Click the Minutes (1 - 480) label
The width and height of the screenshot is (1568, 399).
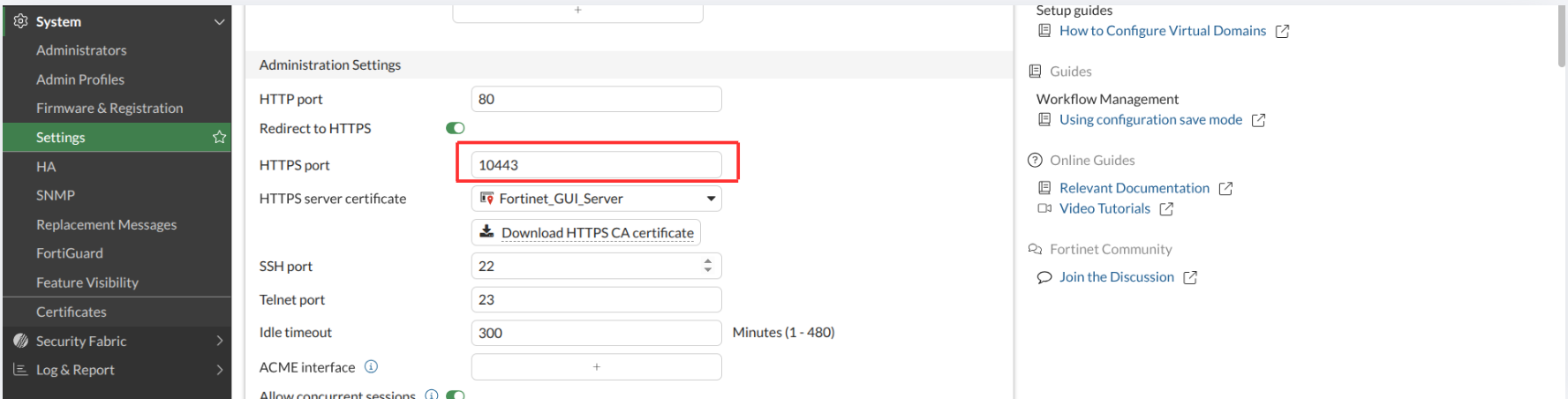pos(783,333)
